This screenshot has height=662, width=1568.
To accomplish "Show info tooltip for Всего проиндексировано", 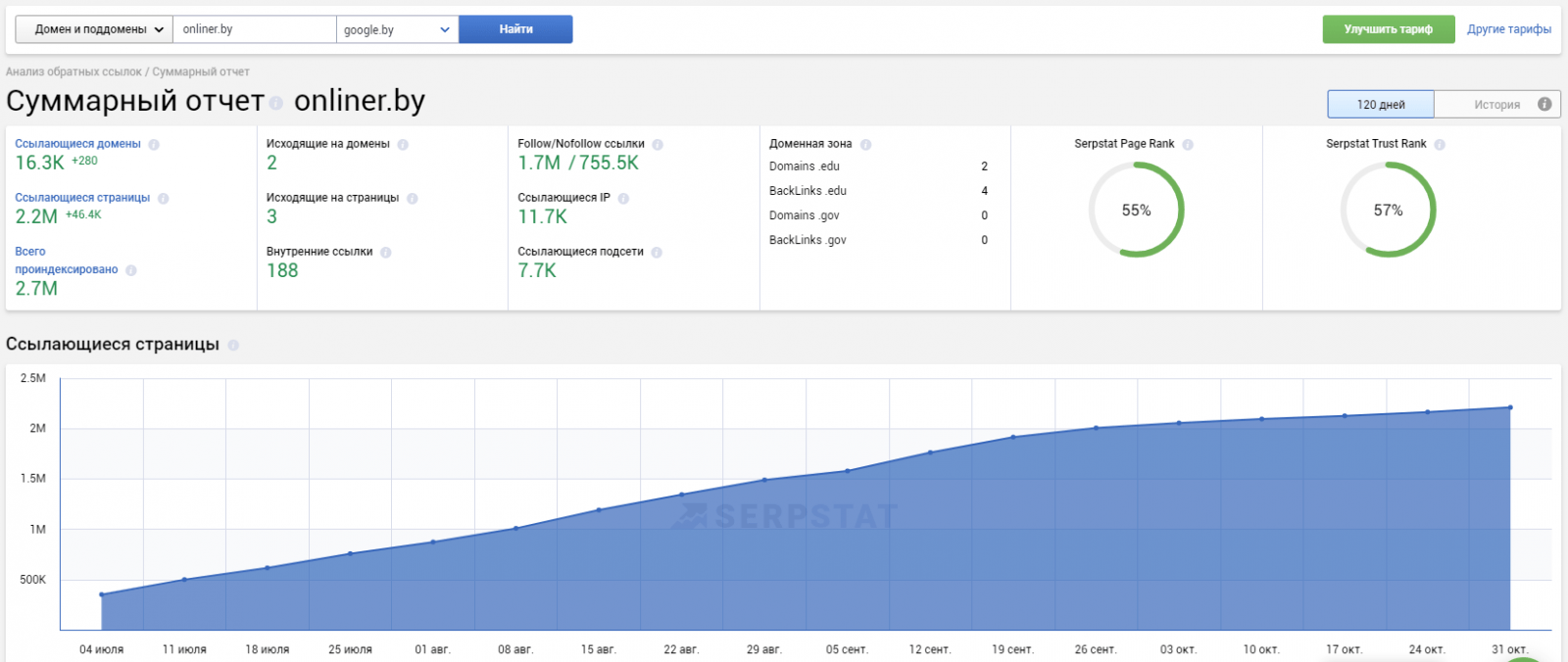I will click(130, 270).
